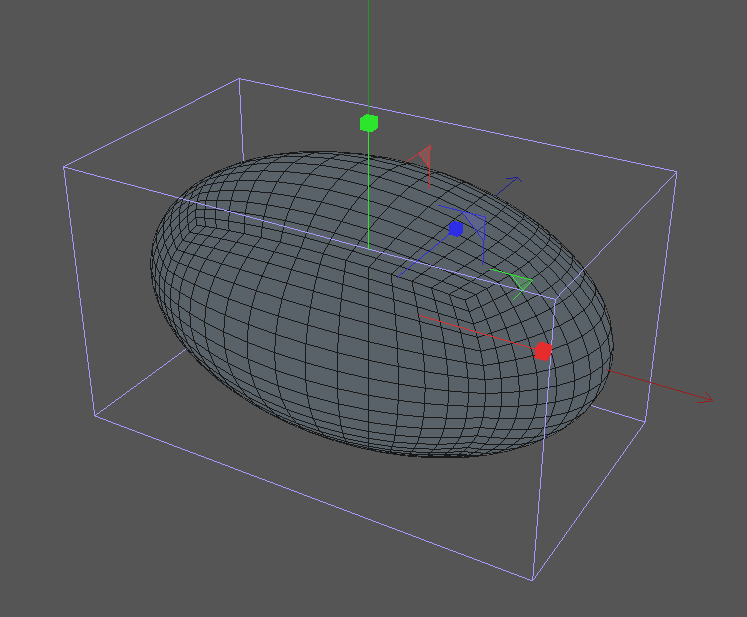Click the red X-axis cube handle
The height and width of the screenshot is (617, 747).
(542, 351)
